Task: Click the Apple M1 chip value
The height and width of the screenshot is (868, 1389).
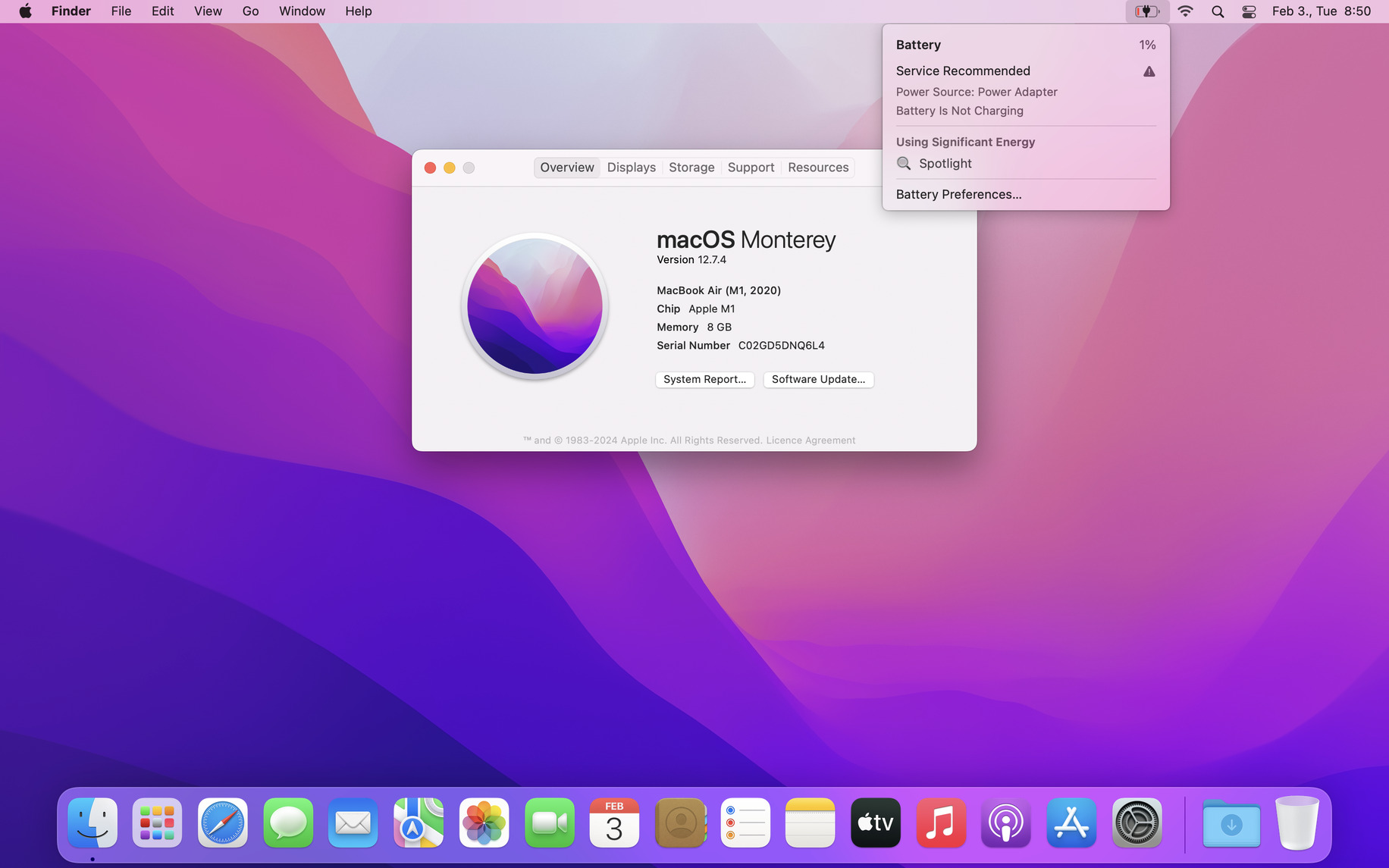Action: pos(712,309)
